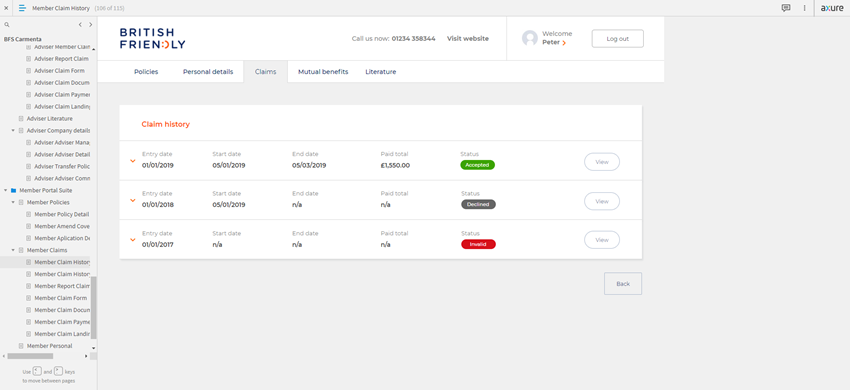
Task: View the Accepted claim details
Action: pyautogui.click(x=602, y=162)
